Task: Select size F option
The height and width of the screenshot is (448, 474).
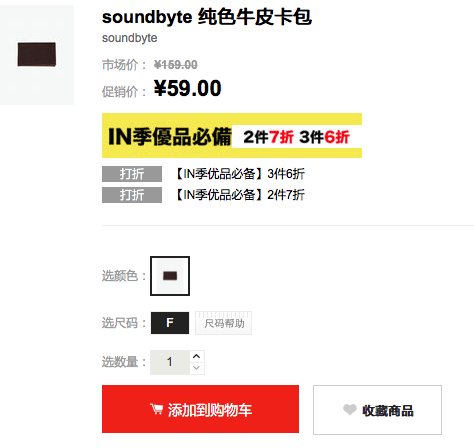Action: tap(170, 323)
